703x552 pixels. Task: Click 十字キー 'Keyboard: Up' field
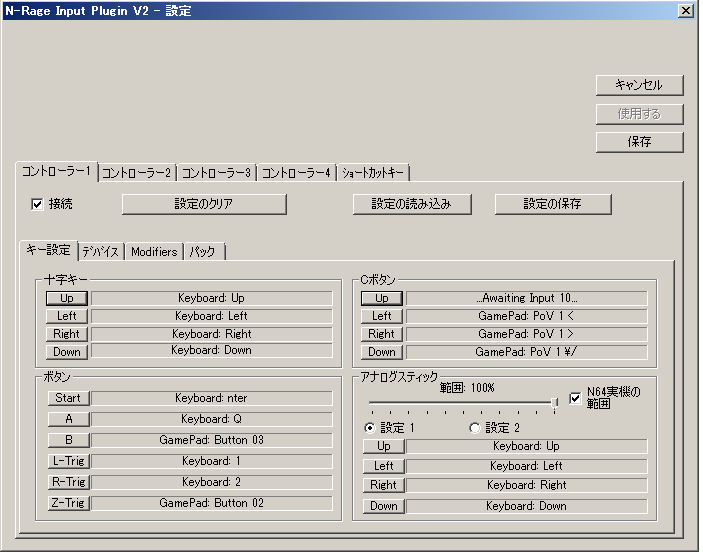click(212, 298)
